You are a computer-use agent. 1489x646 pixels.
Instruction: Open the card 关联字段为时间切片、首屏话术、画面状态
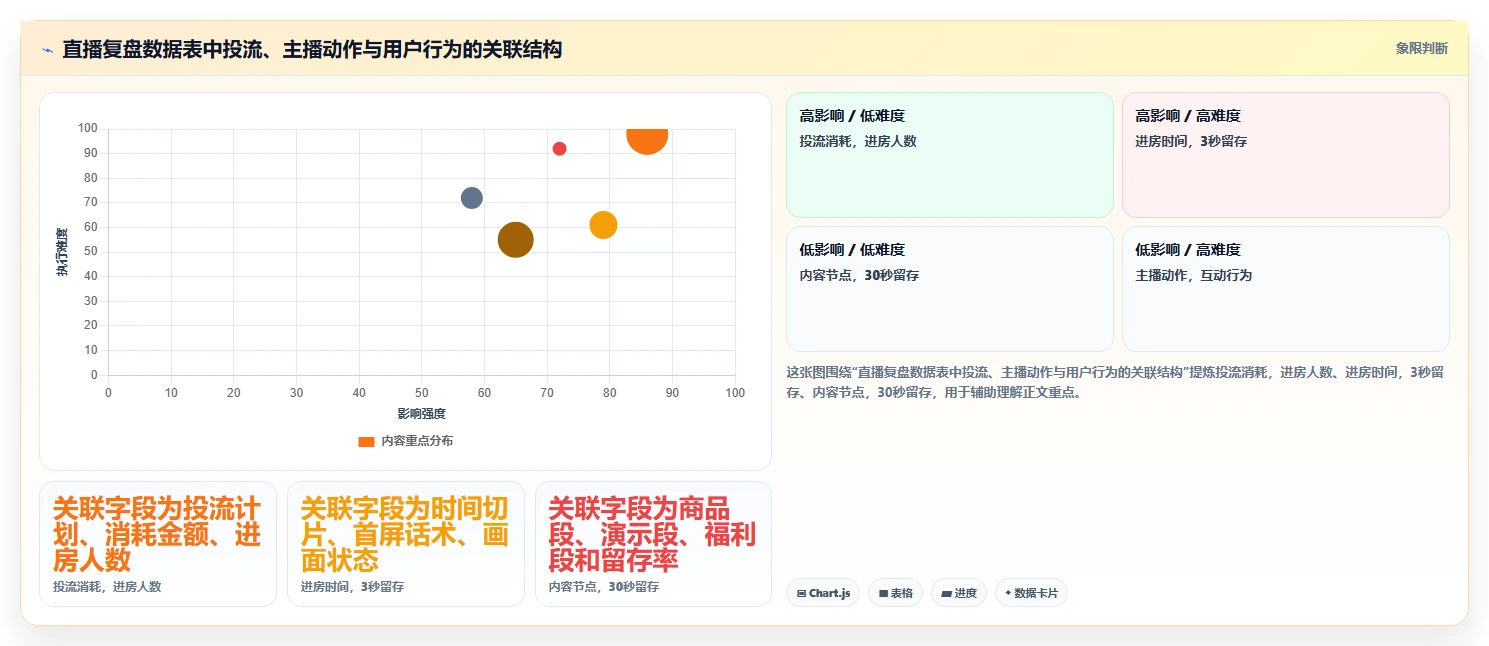click(x=406, y=544)
